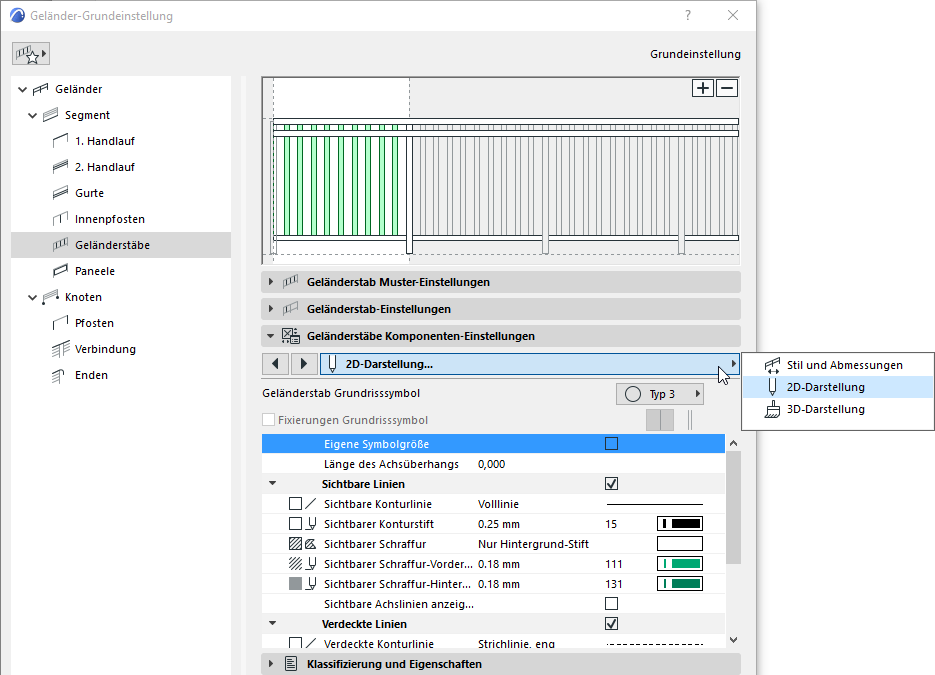Open the Typ 3 symbol dropdown
Viewport: 935px width, 675px height.
coord(660,394)
